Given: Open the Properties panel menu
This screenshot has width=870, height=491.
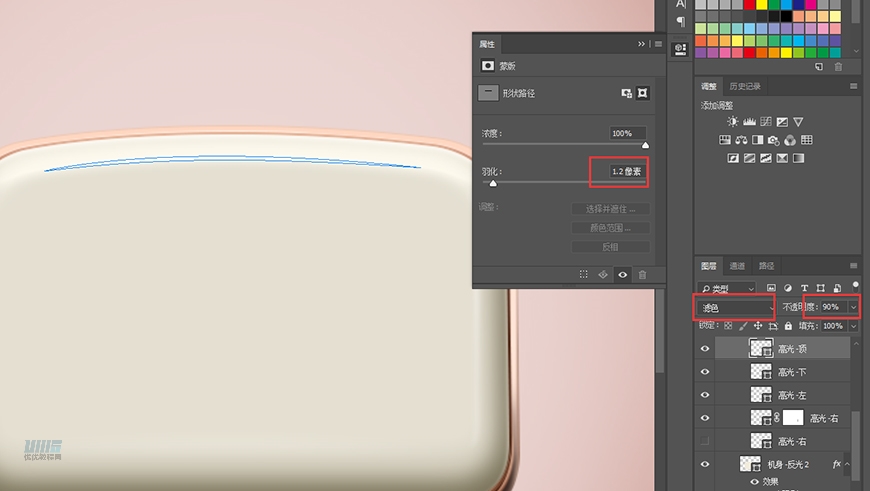Looking at the screenshot, I should (658, 44).
